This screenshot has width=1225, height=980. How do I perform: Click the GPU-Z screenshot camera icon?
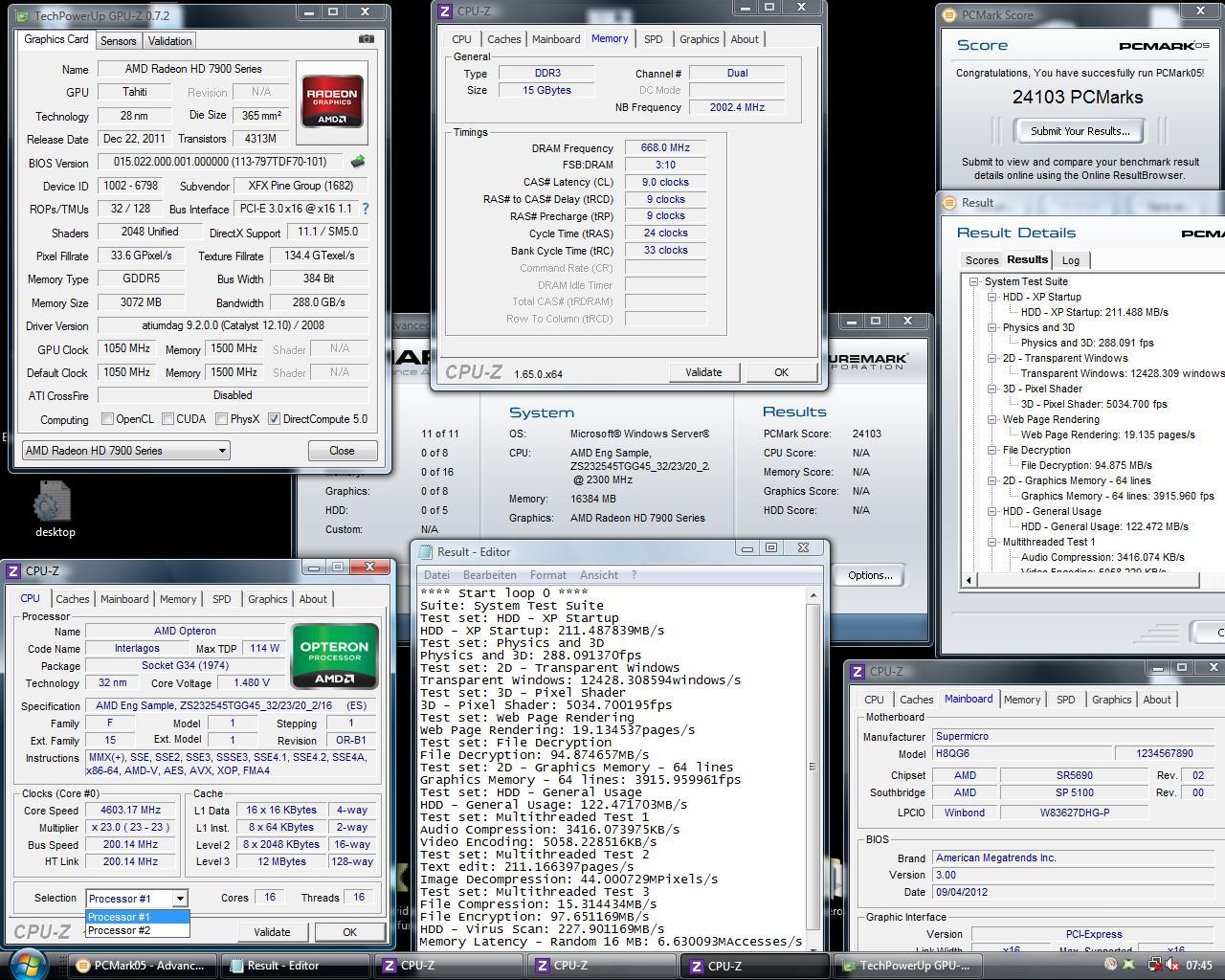367,39
